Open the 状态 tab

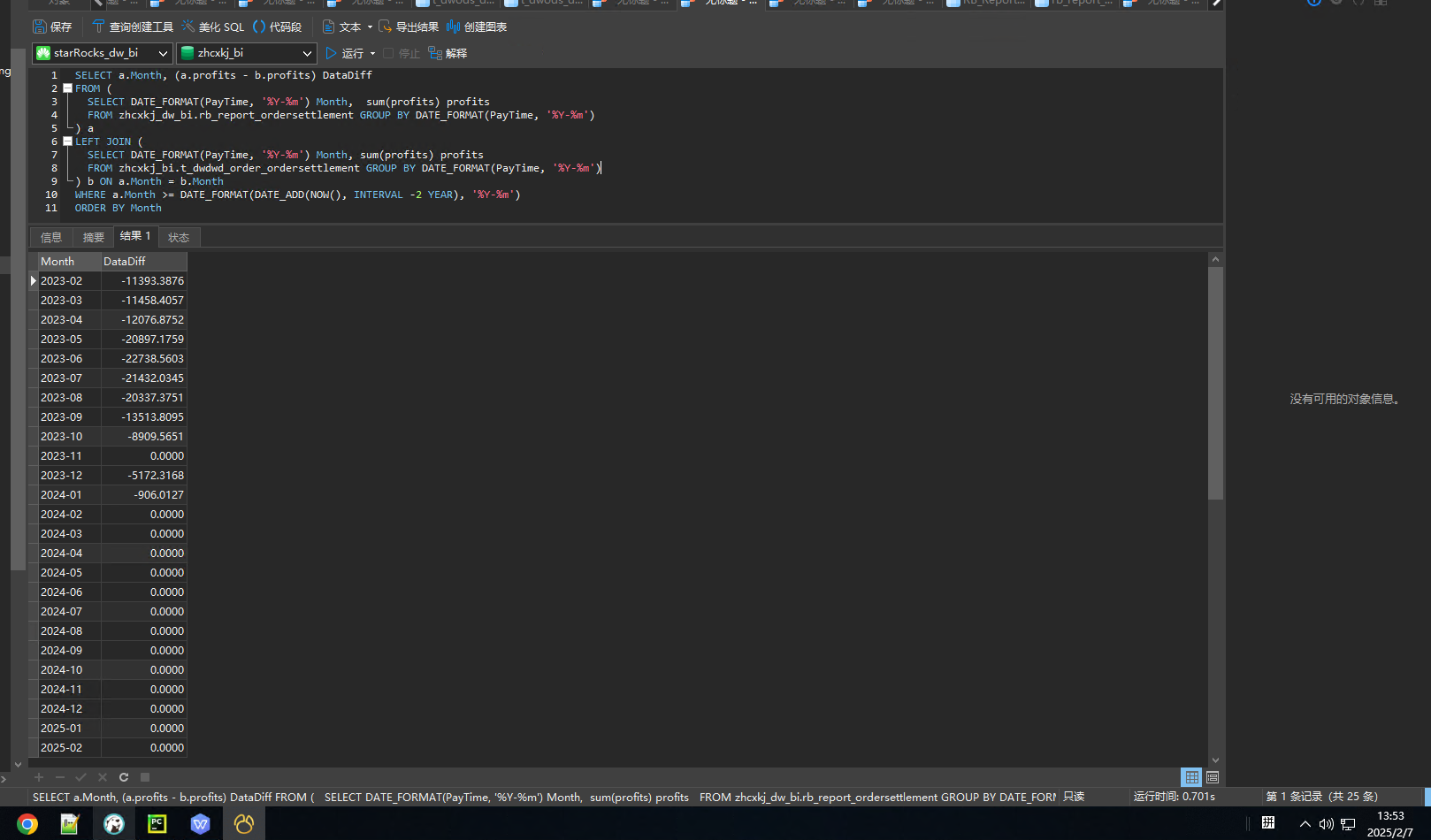click(x=179, y=237)
